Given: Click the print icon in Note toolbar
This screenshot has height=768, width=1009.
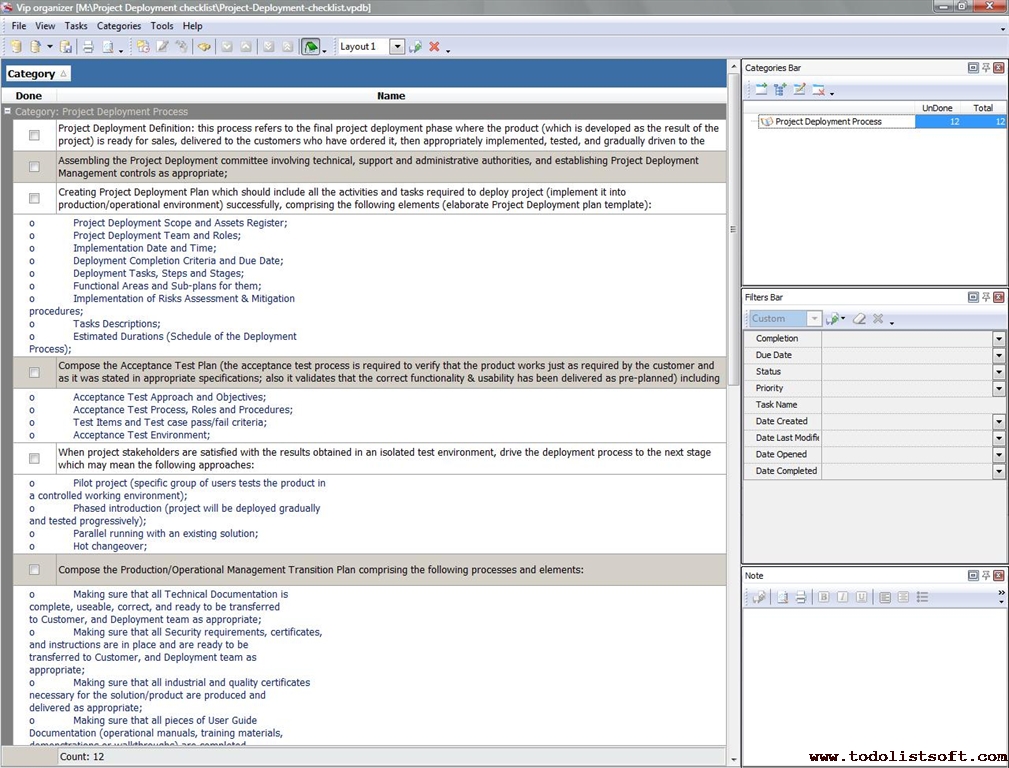Looking at the screenshot, I should [800, 597].
